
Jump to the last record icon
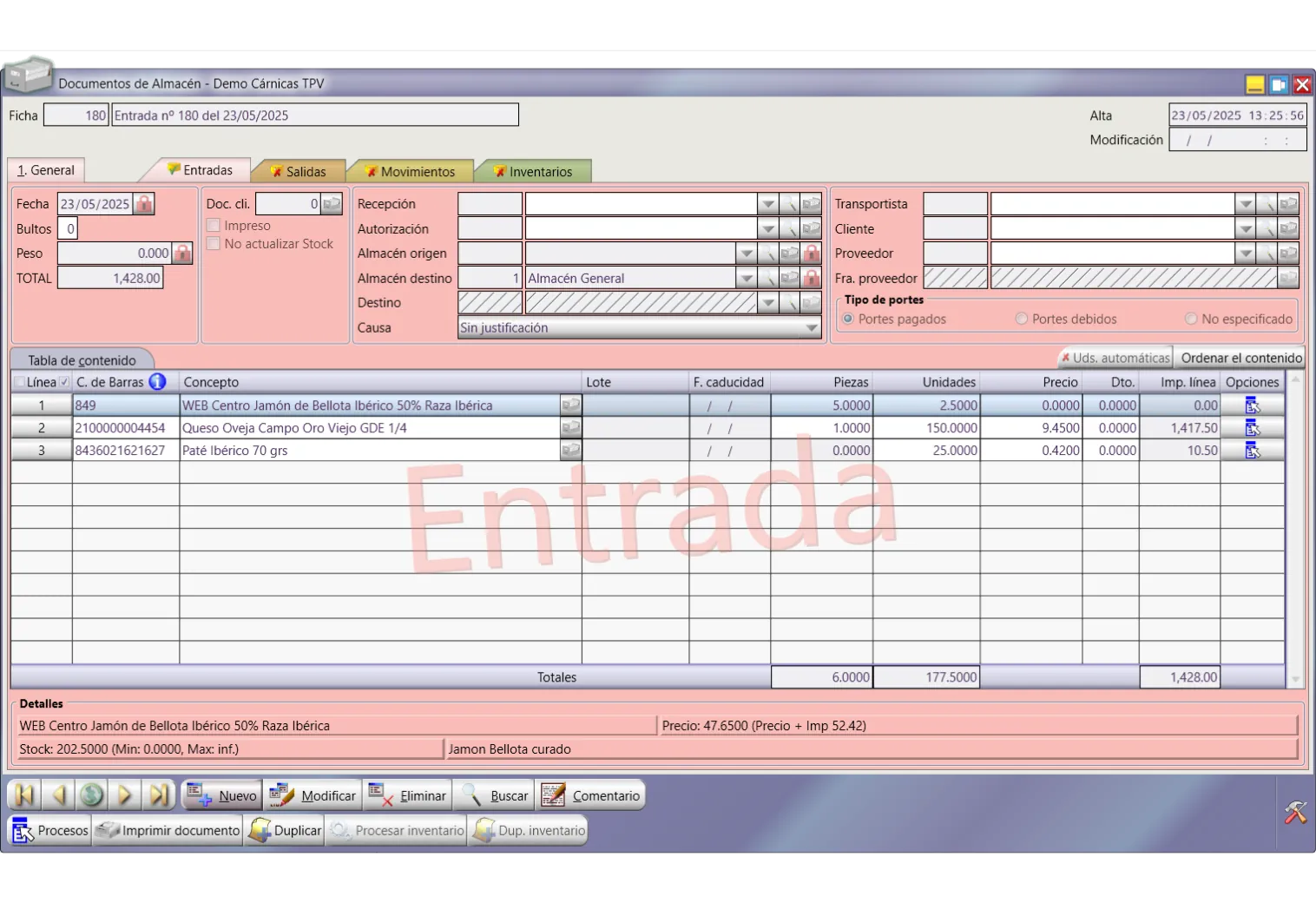click(159, 795)
